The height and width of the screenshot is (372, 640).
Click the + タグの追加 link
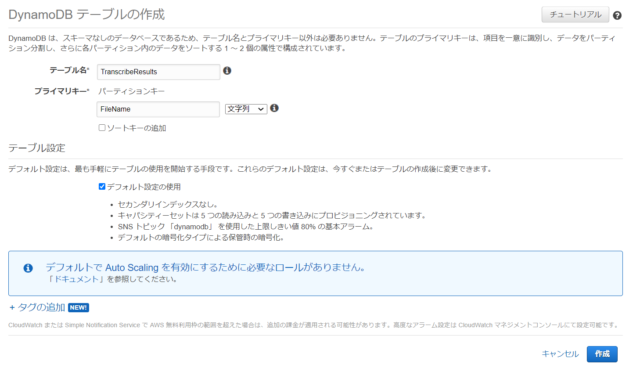pyautogui.click(x=37, y=307)
